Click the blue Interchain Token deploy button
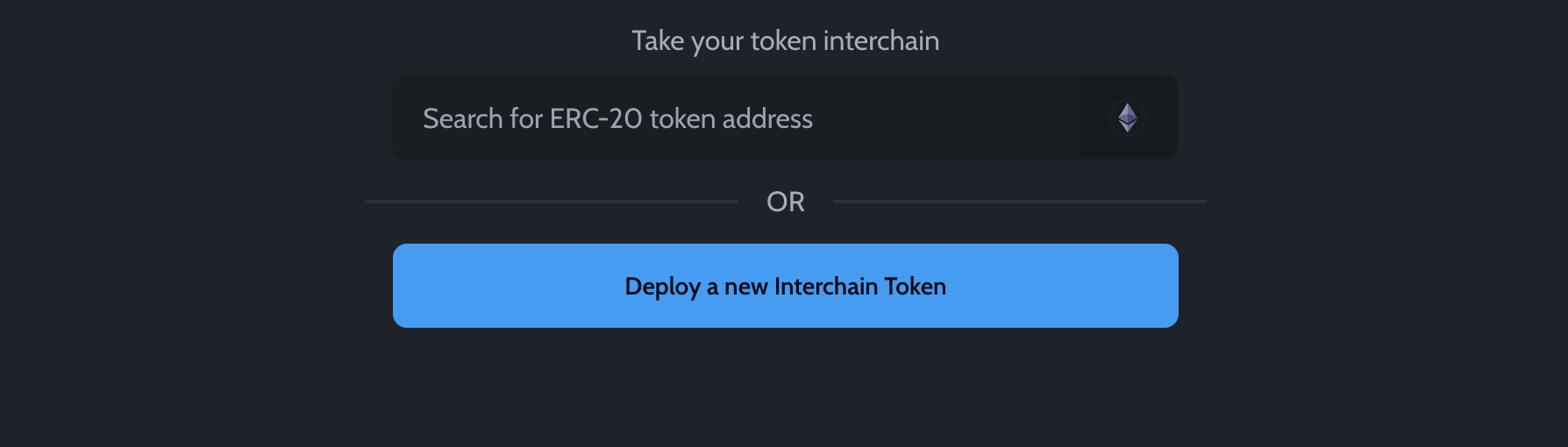The width and height of the screenshot is (1568, 447). tap(786, 286)
